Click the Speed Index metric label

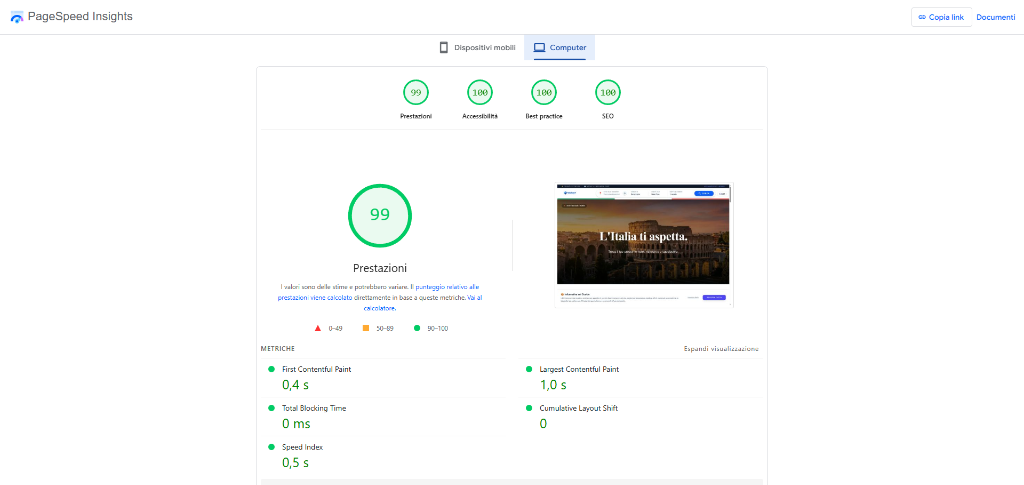click(302, 447)
